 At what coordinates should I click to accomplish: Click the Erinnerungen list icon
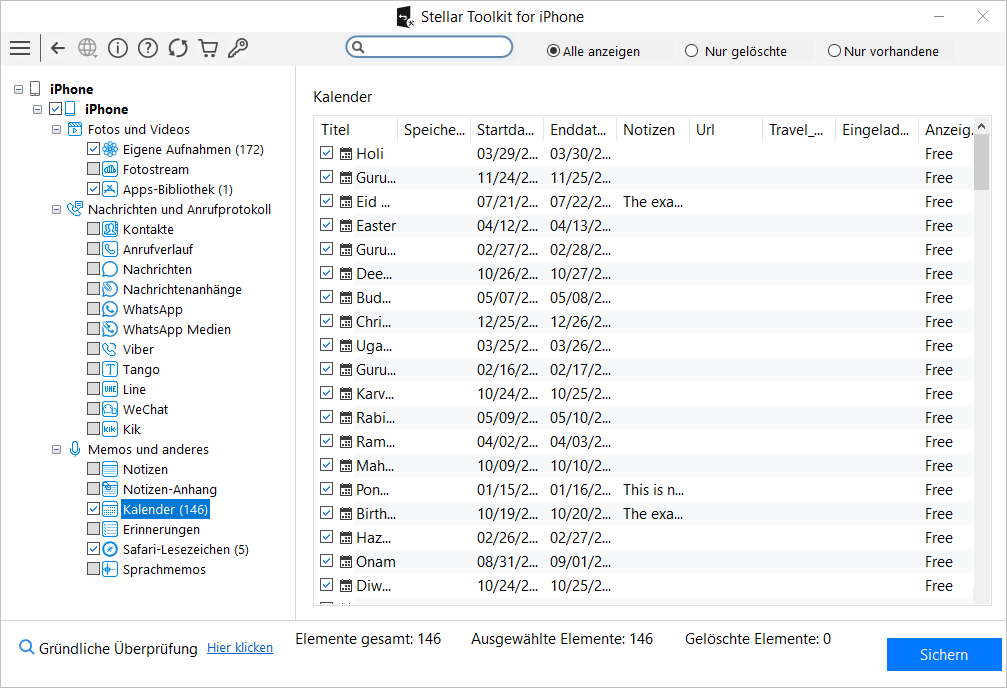[x=110, y=529]
